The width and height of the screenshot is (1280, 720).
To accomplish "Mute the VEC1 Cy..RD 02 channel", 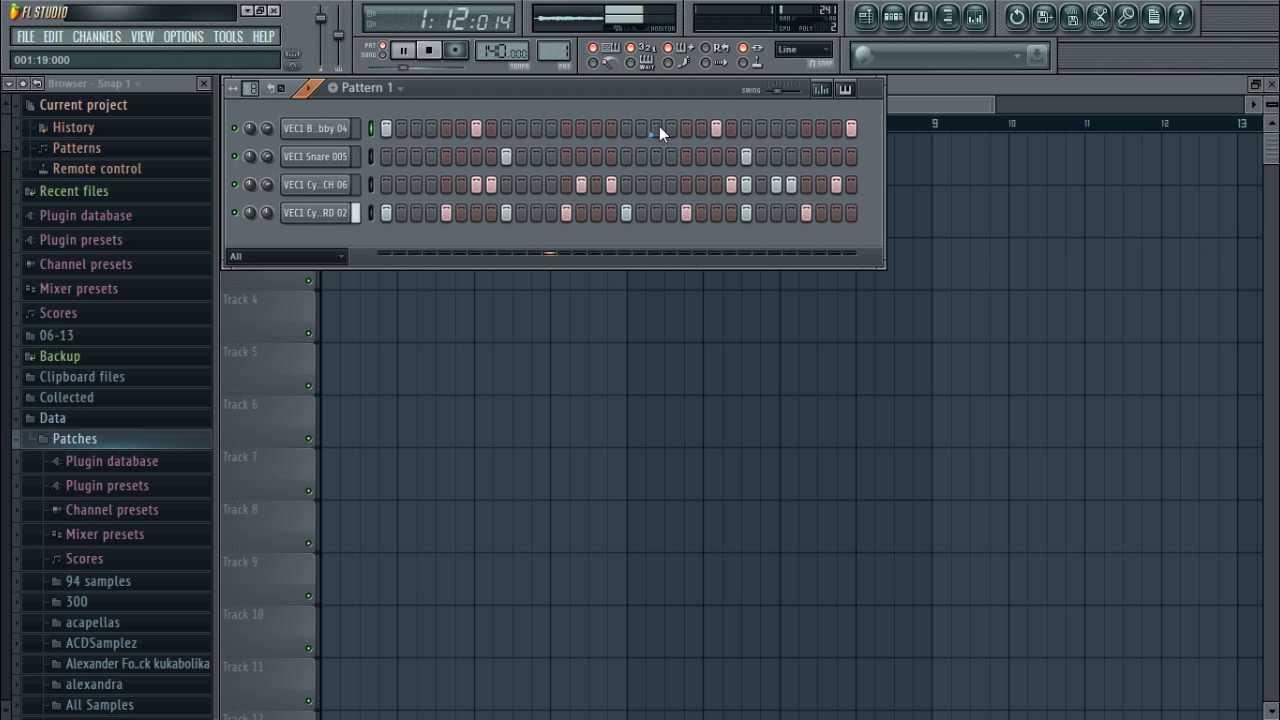I will click(x=235, y=212).
